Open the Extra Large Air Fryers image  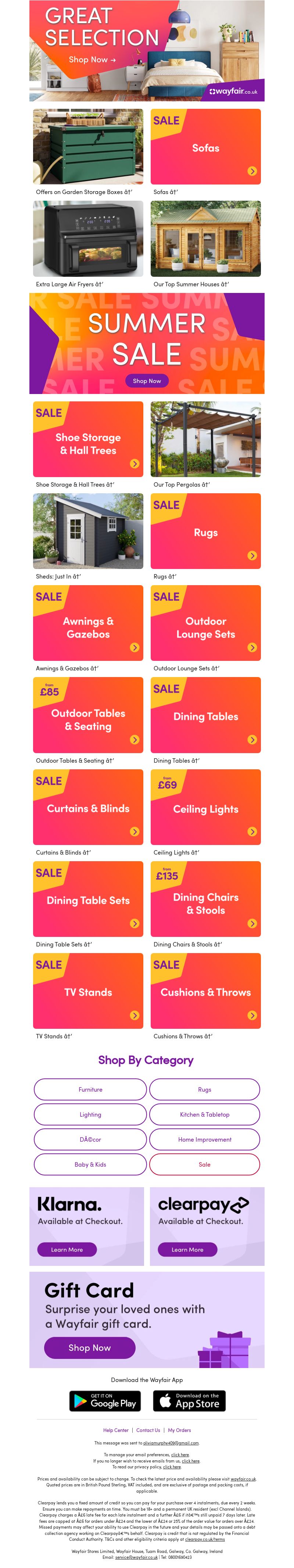pyautogui.click(x=88, y=239)
